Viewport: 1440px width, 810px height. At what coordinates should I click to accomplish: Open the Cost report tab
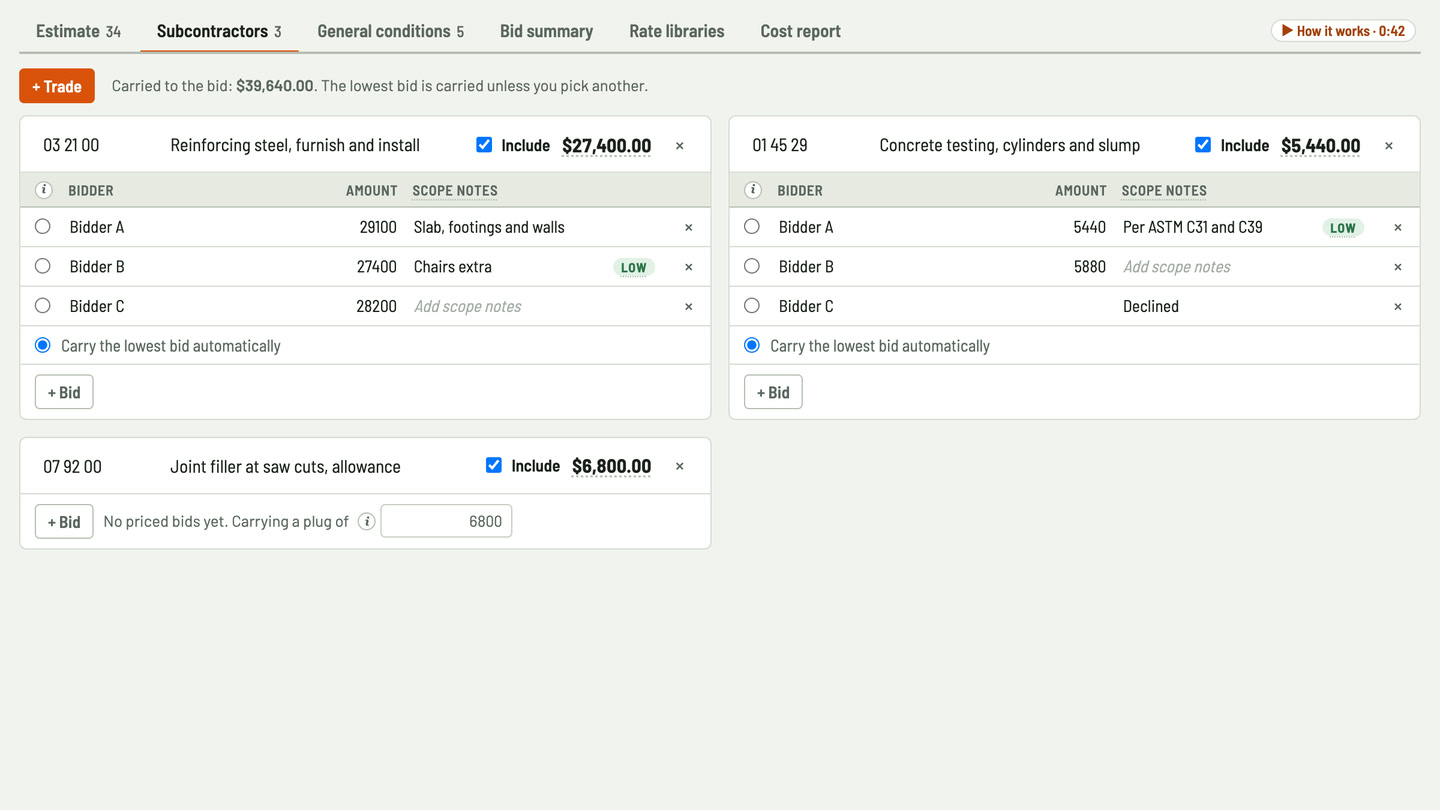(800, 31)
